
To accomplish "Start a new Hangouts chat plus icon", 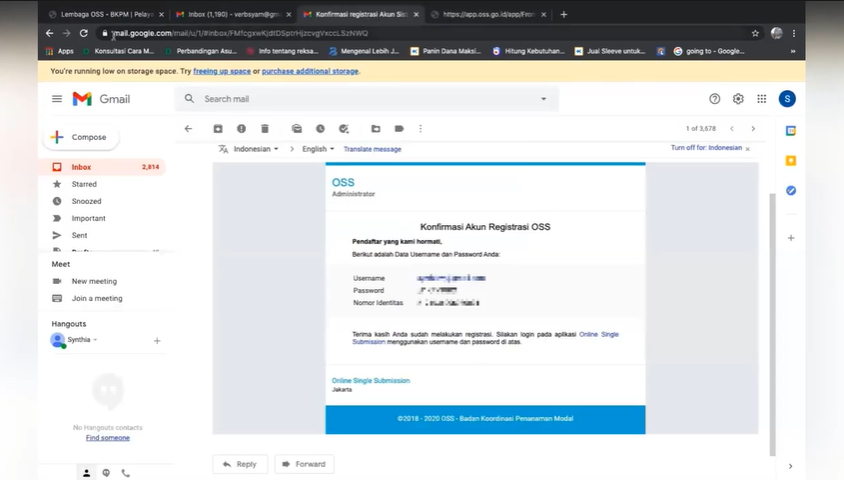I will click(x=157, y=341).
